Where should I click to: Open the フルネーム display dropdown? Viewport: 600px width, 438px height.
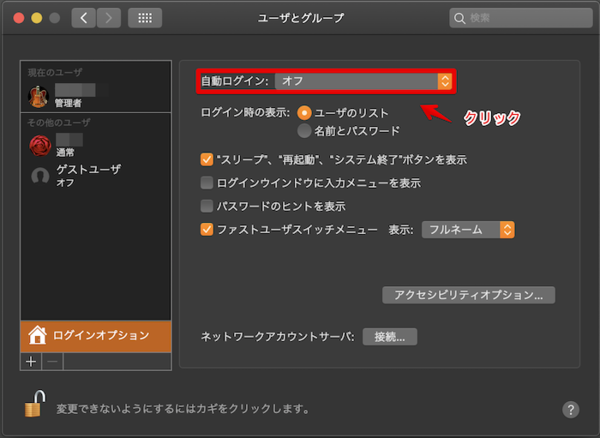point(468,230)
